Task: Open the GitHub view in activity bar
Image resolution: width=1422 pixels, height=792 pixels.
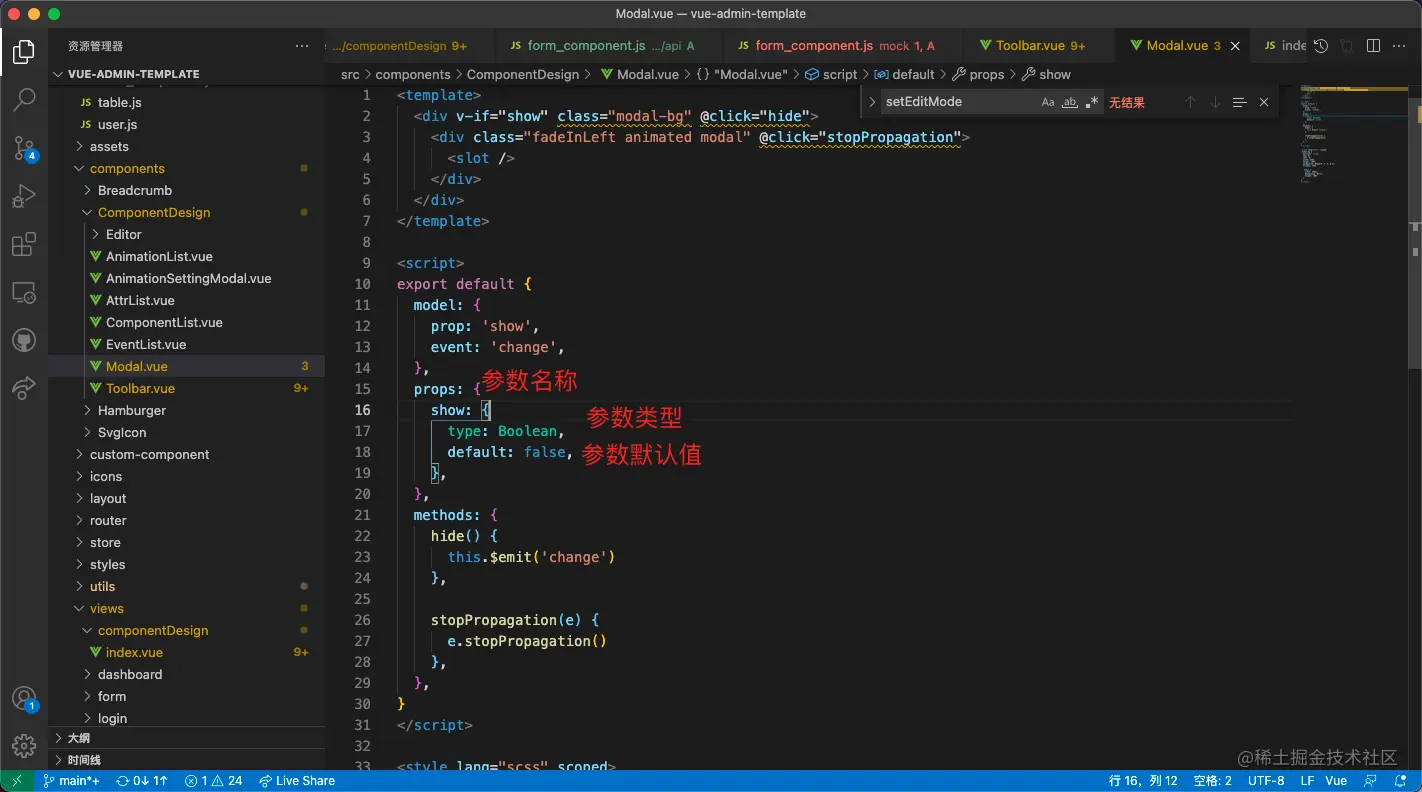Action: [x=24, y=341]
